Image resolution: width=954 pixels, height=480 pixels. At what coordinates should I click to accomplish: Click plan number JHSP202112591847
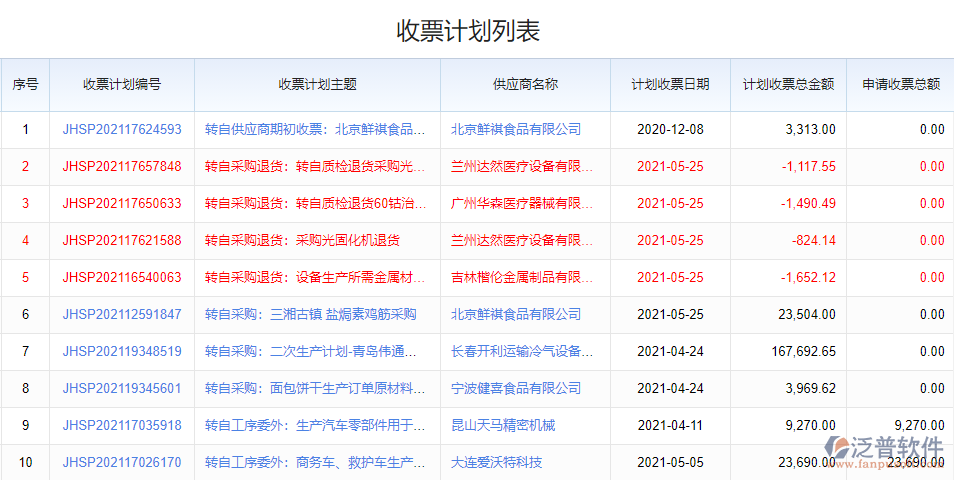pyautogui.click(x=122, y=314)
